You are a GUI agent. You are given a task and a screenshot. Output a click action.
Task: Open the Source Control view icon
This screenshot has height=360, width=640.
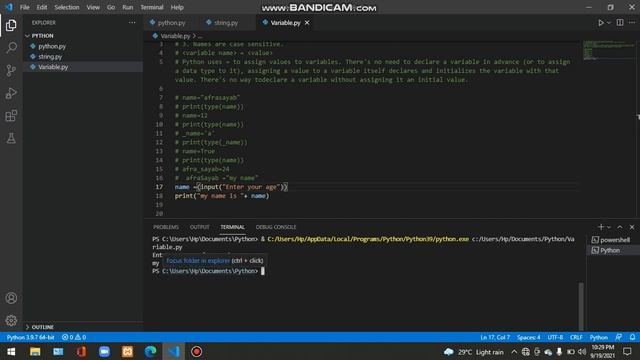coord(11,71)
